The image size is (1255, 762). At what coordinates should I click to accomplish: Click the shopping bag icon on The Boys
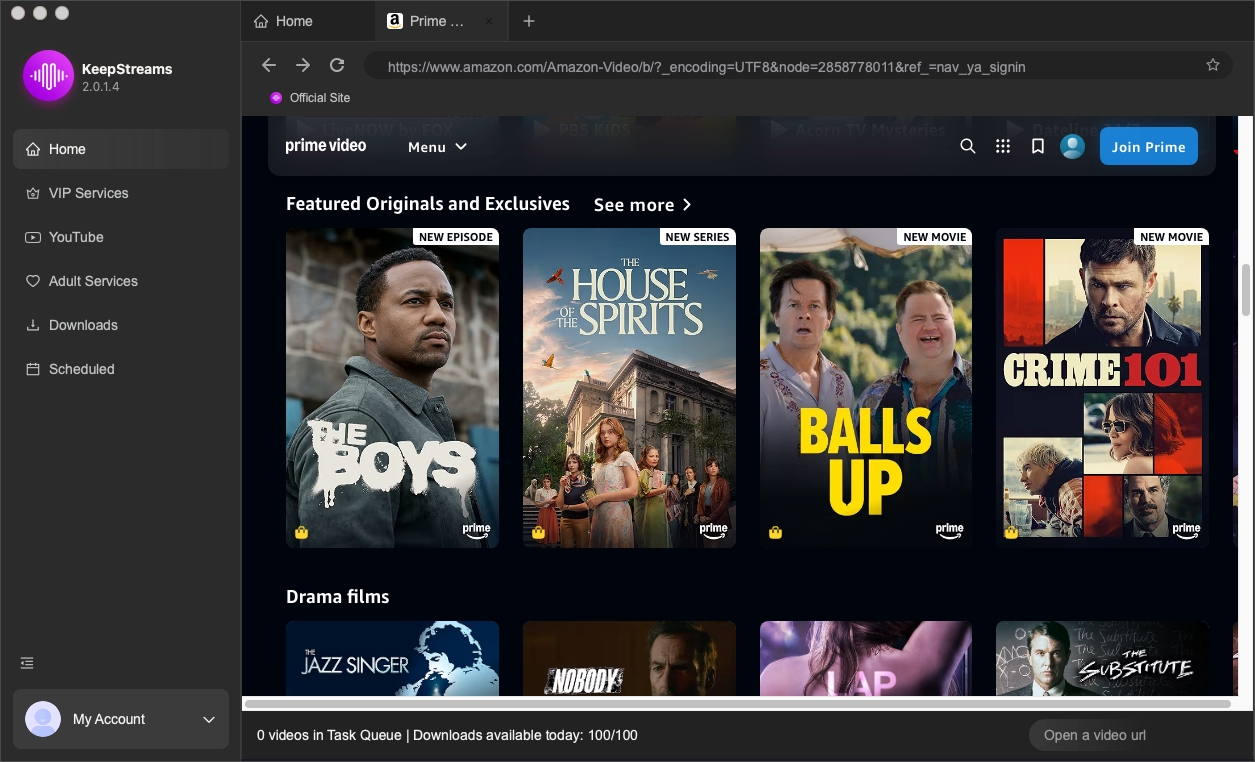pos(301,533)
